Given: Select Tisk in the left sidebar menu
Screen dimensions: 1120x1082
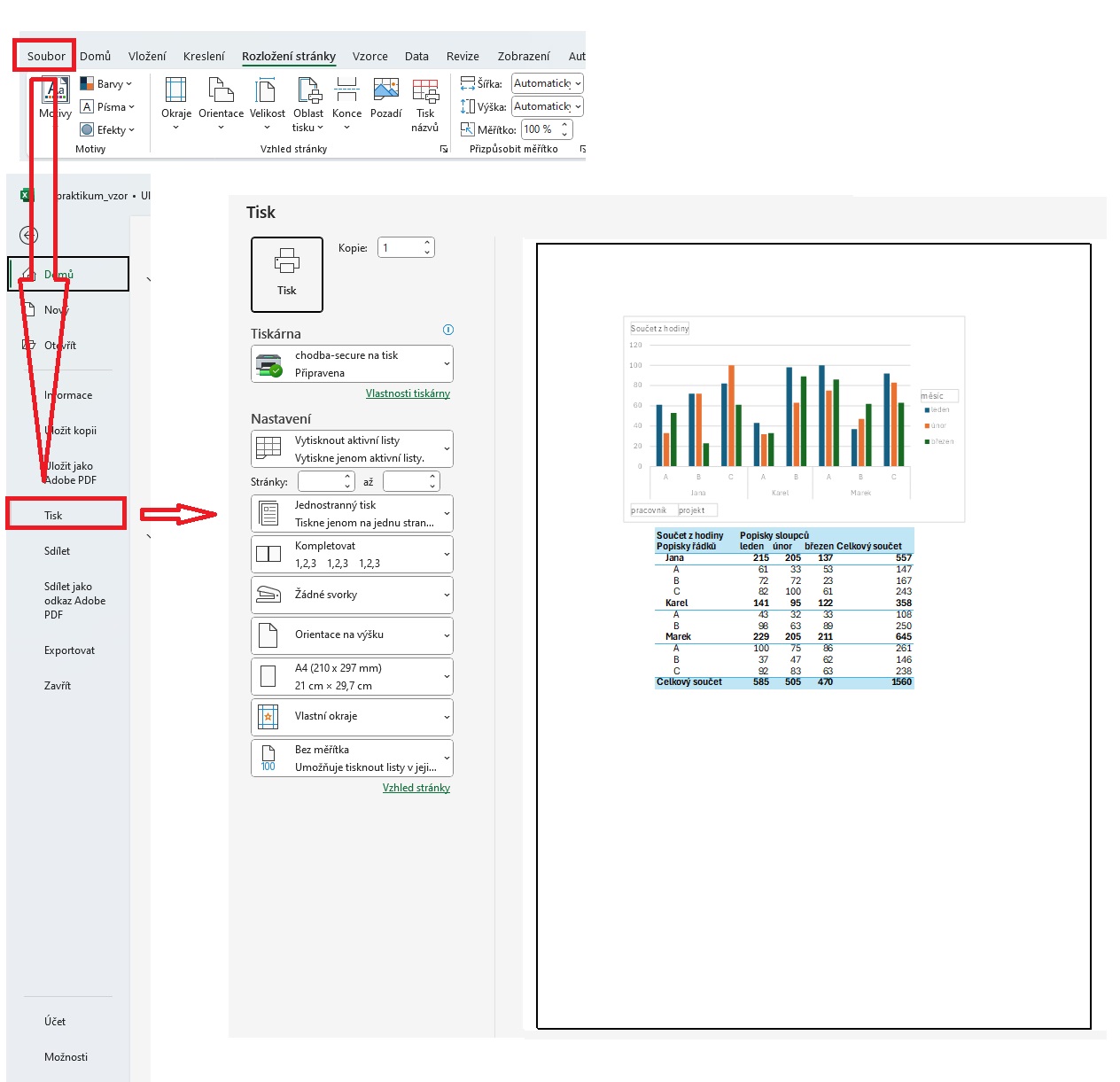Looking at the screenshot, I should pos(54,515).
